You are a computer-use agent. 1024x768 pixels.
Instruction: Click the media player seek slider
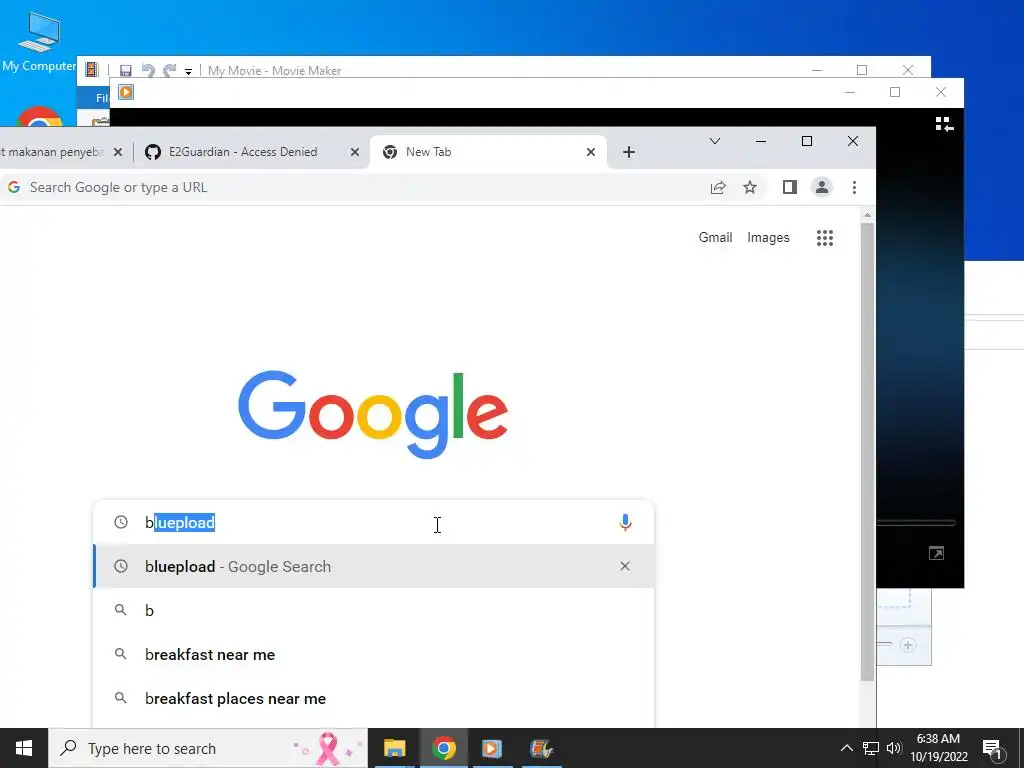[916, 522]
